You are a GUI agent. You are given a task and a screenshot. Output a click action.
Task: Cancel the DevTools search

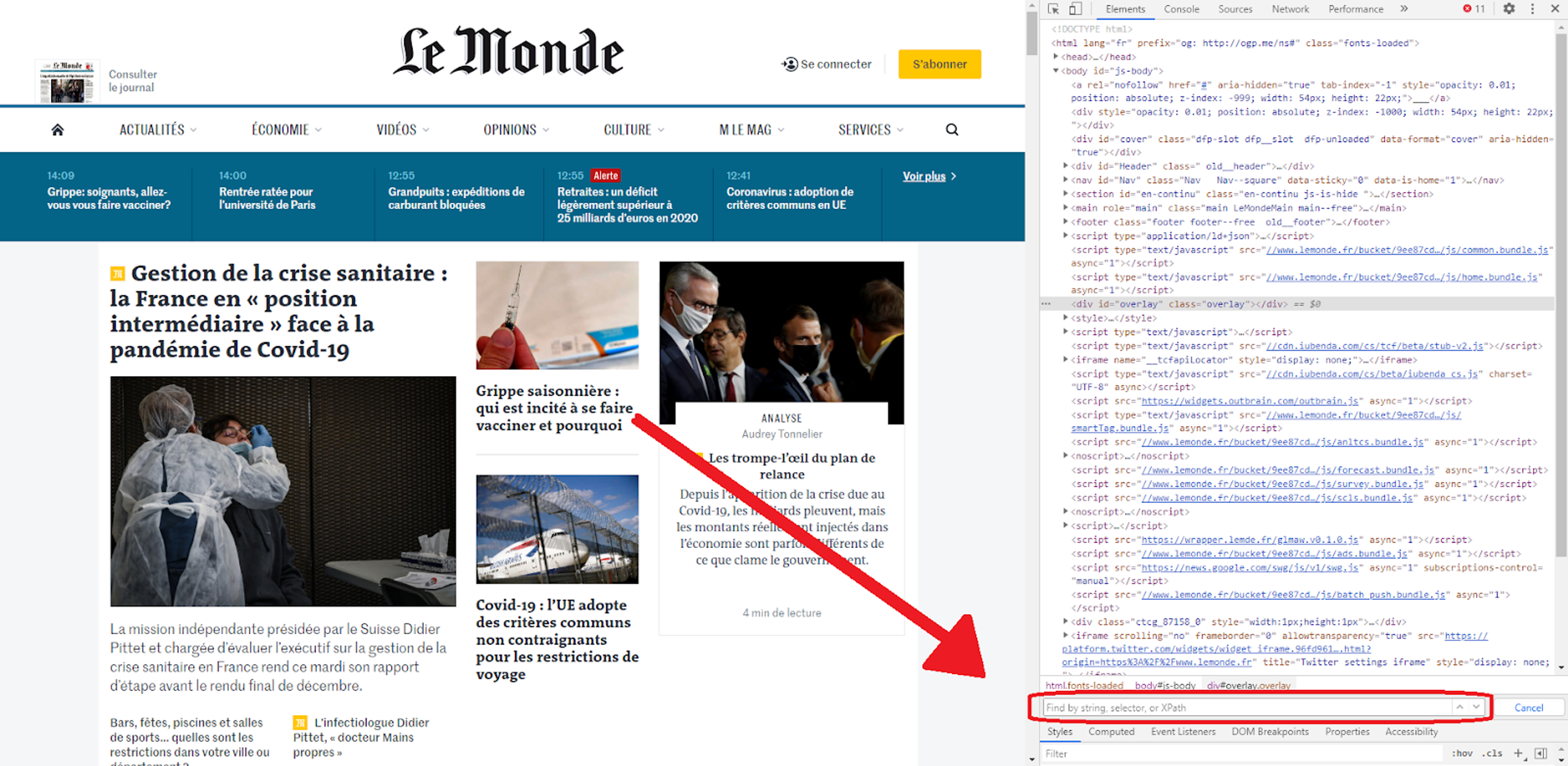(x=1528, y=707)
